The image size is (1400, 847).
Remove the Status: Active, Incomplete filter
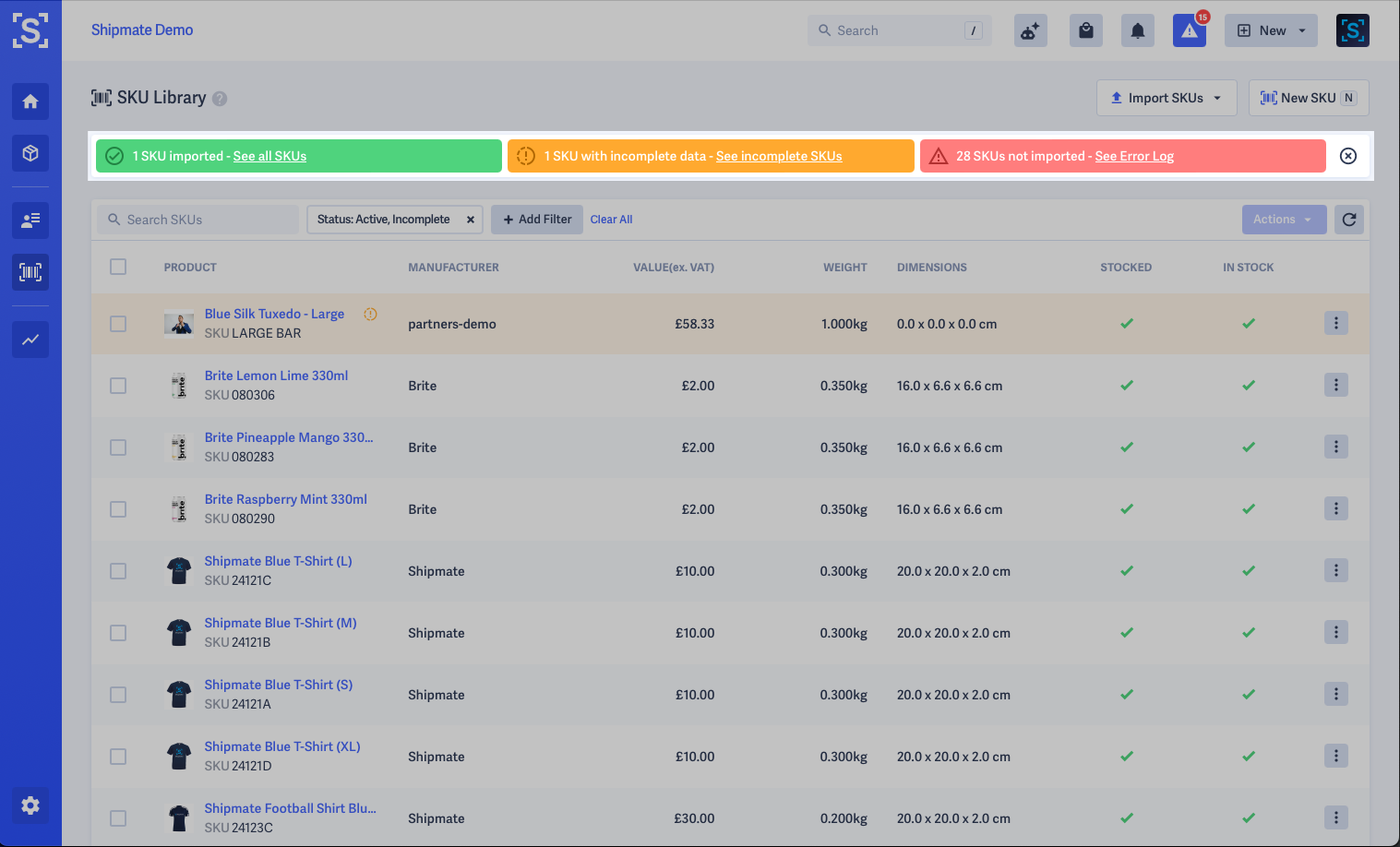coord(470,220)
